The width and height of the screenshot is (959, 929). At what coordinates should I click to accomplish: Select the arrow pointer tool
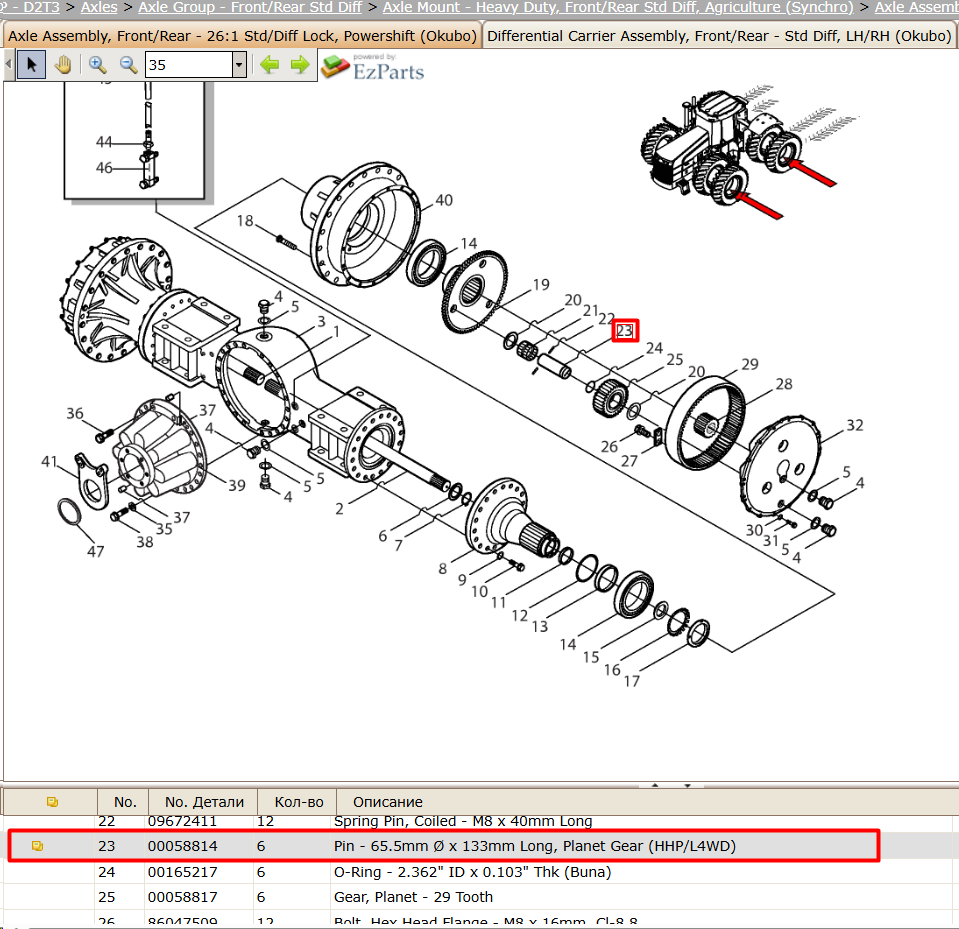click(x=31, y=64)
